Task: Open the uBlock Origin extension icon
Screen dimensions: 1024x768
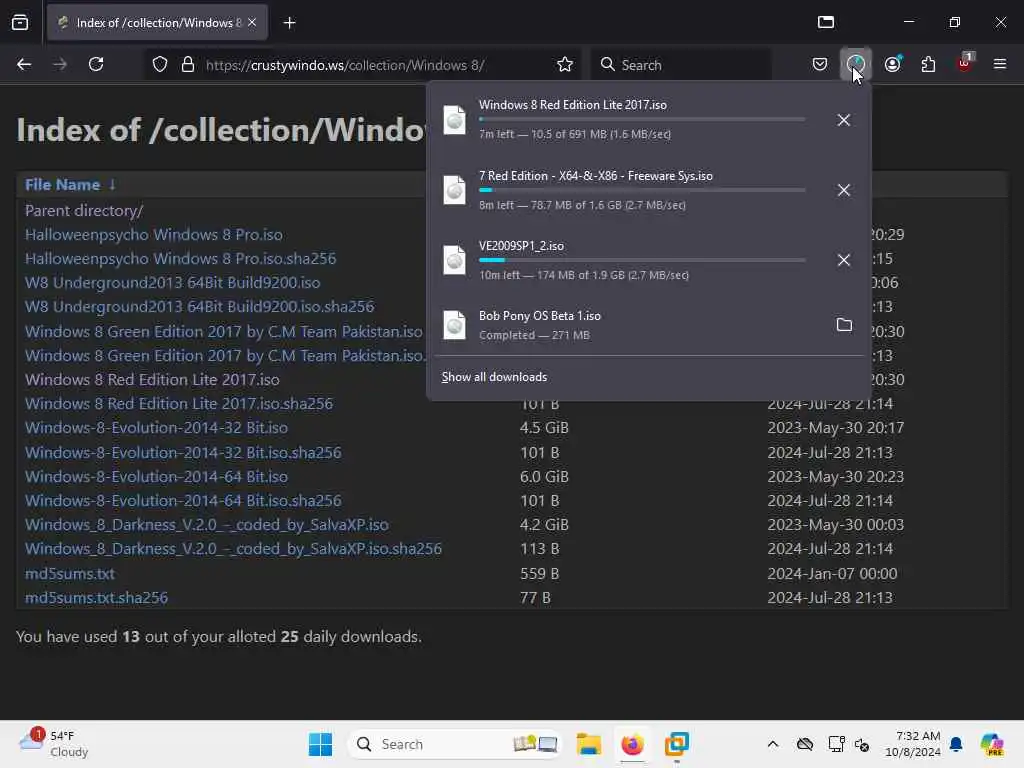Action: (x=965, y=63)
